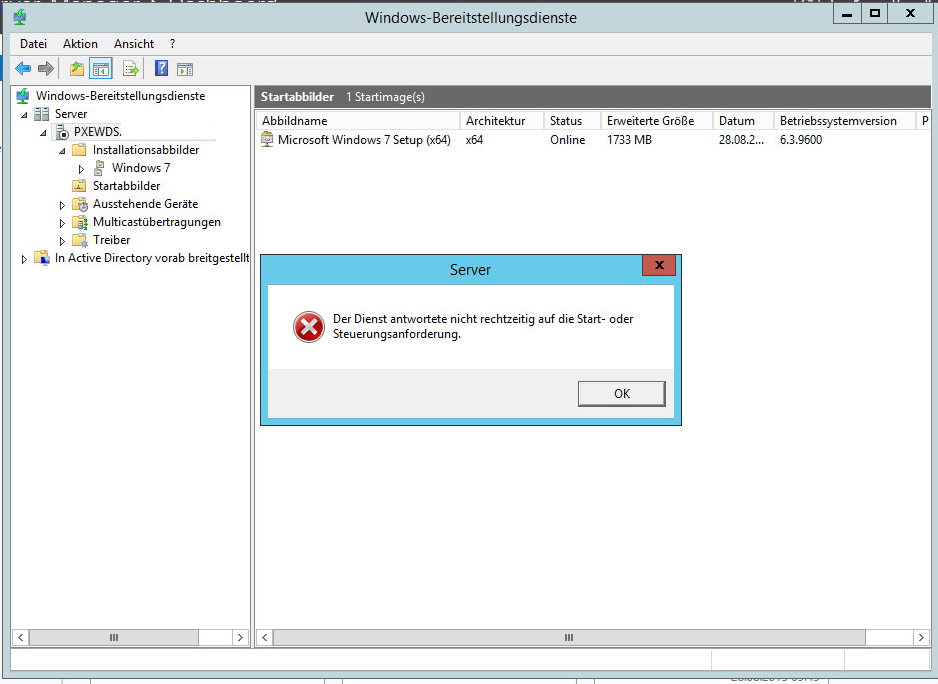Open the Ansicht menu
The image size is (938, 684).
pos(134,44)
